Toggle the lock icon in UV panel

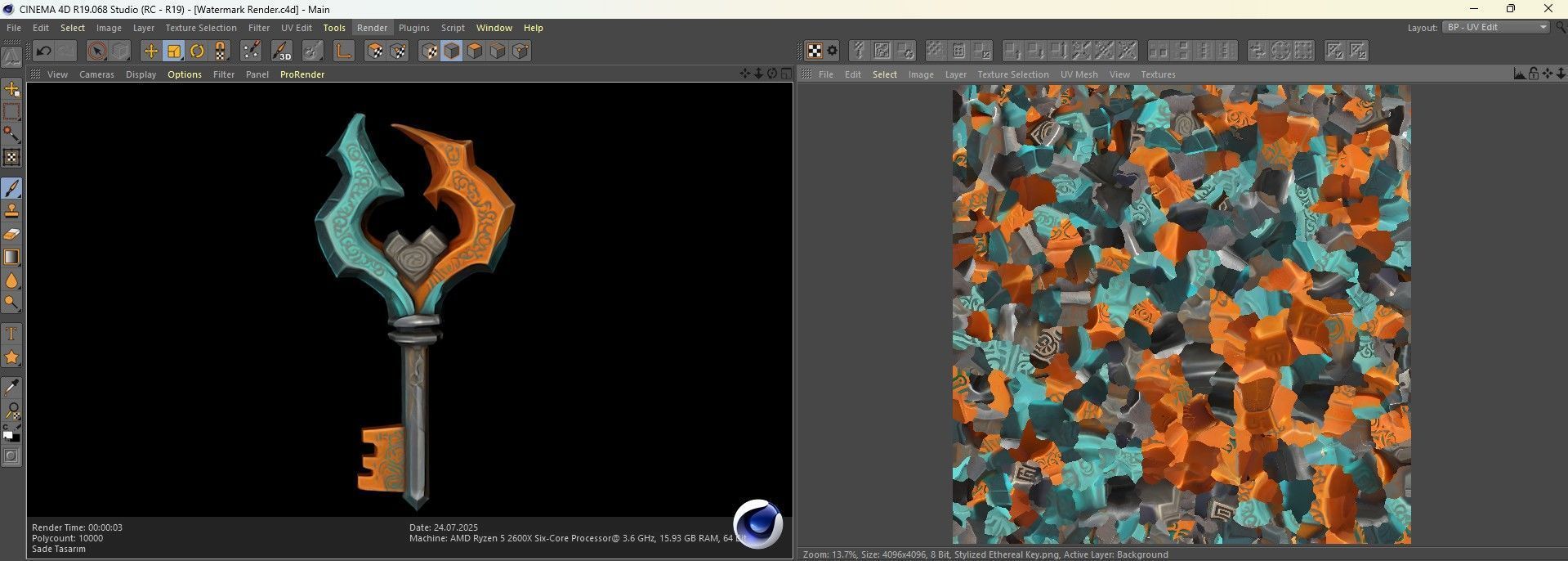(x=1533, y=74)
